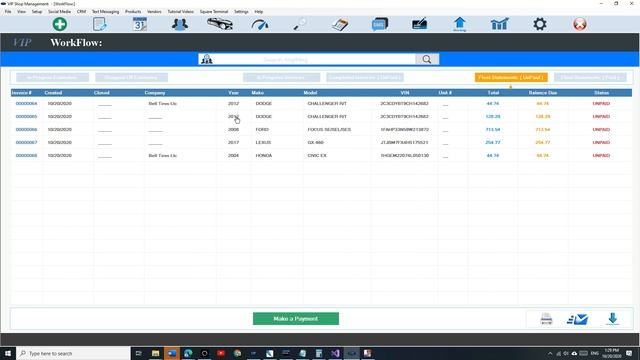Sort by the VIN column header

click(404, 93)
